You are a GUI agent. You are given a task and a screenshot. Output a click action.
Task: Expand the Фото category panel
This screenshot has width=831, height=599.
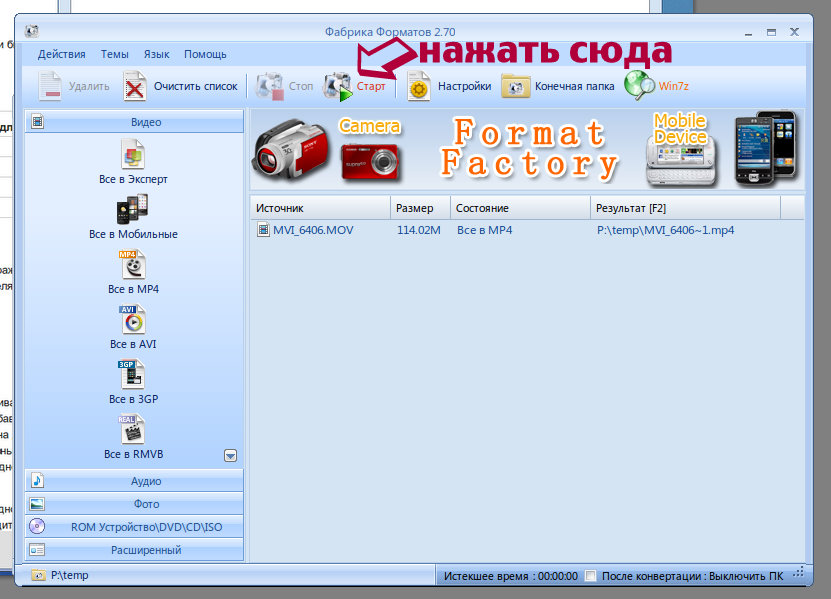coord(134,504)
